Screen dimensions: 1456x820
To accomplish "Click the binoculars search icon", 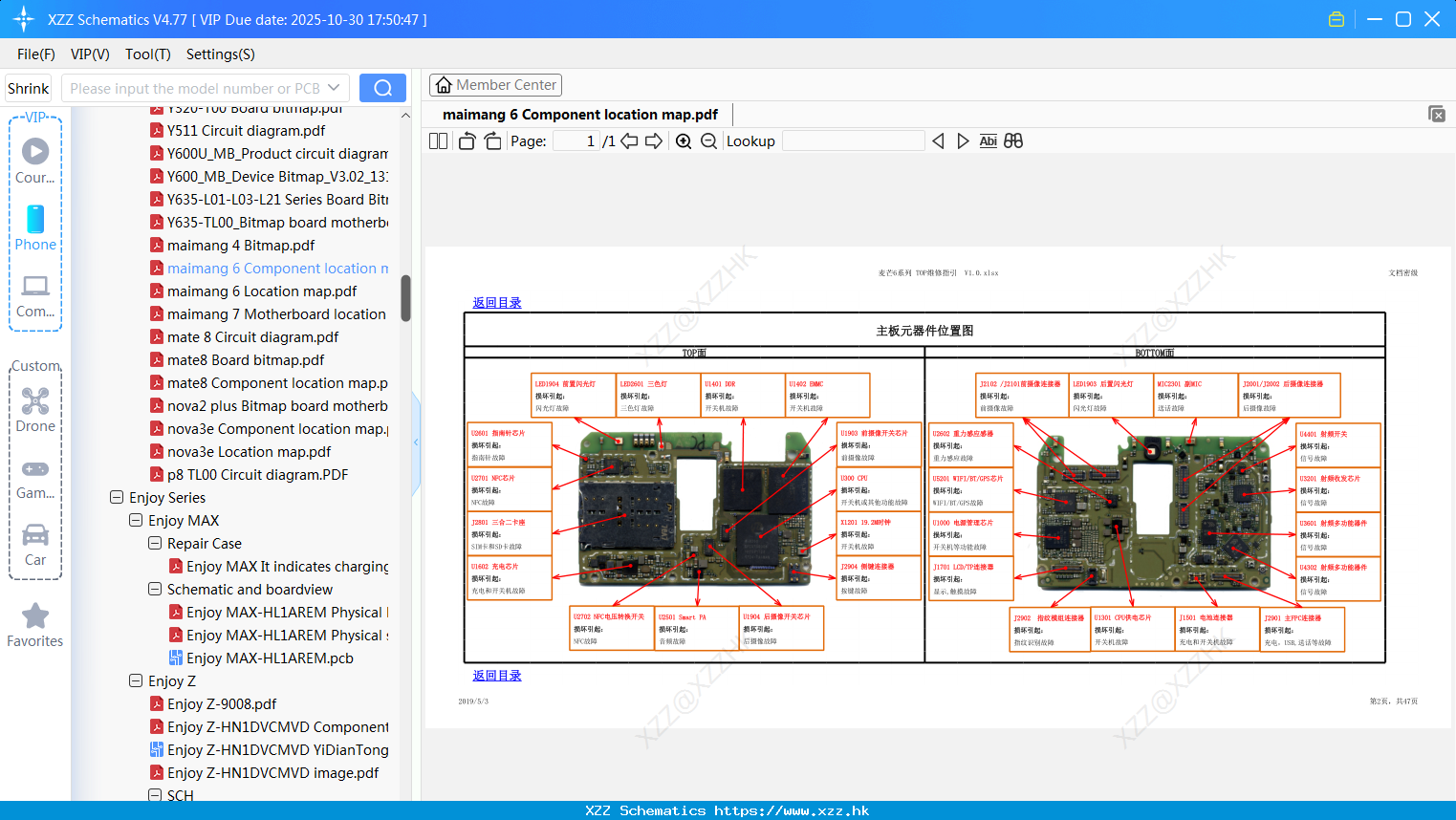I will point(1013,141).
